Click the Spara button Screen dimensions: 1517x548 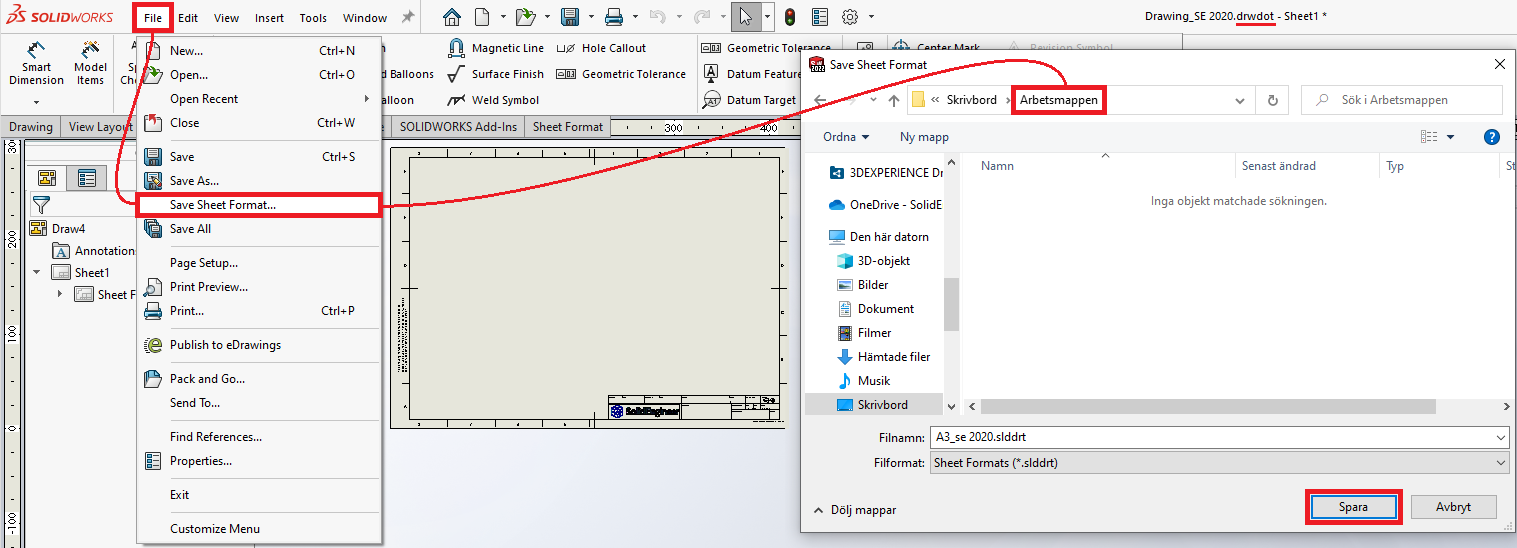click(x=1353, y=507)
